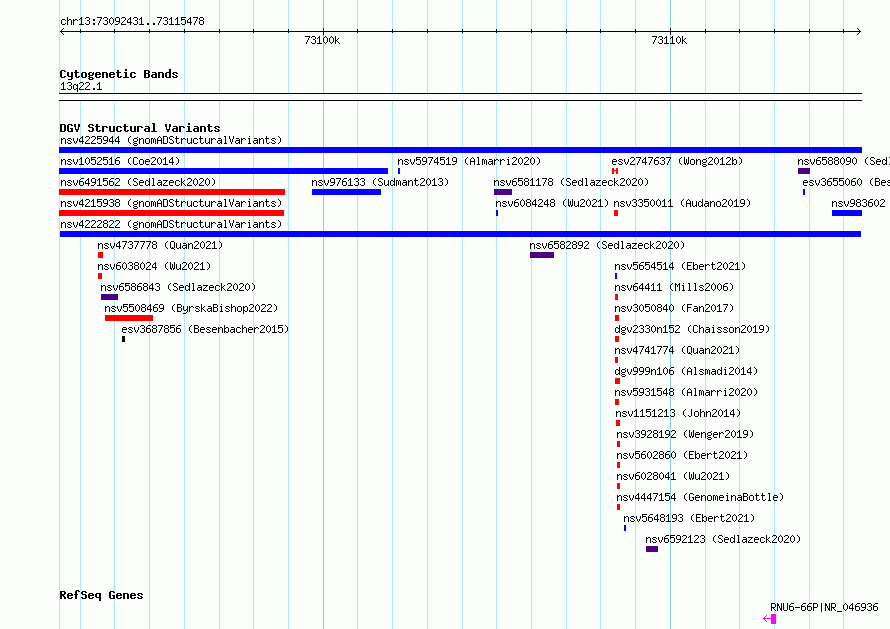Click nsv5654514 (Ebert2021) variant label
Screen dimensions: 890x629
(680, 266)
